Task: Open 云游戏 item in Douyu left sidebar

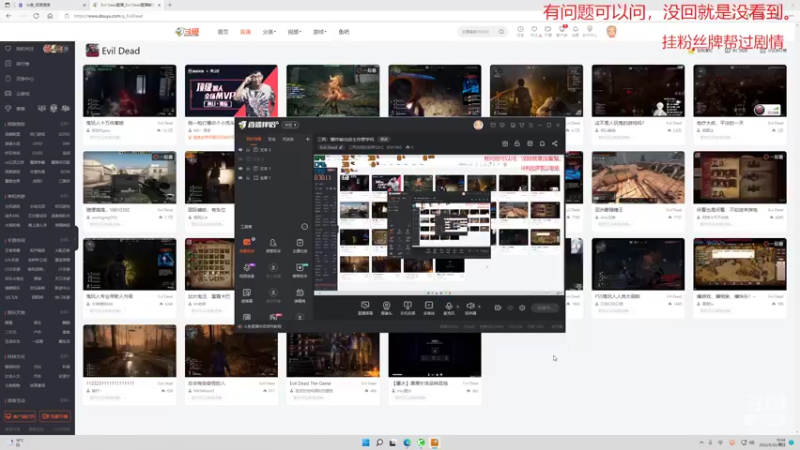Action: [18, 94]
